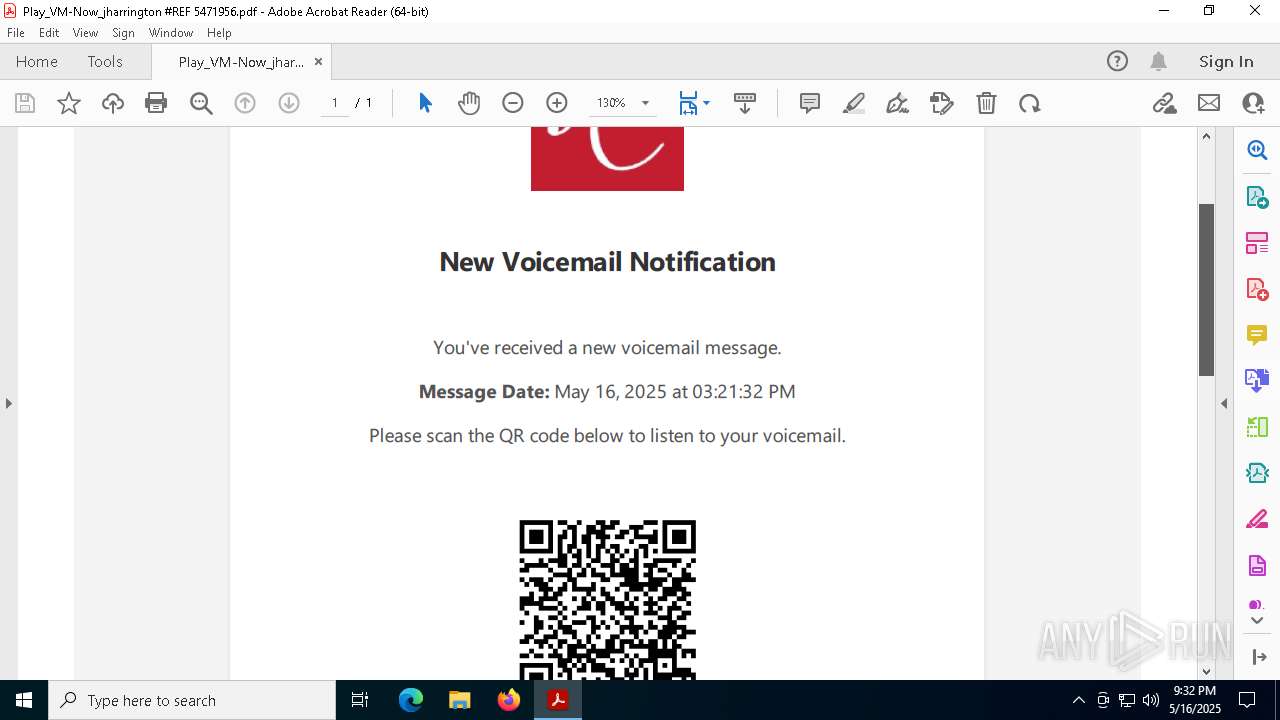
Task: Open the Sign menu
Action: coord(123,33)
